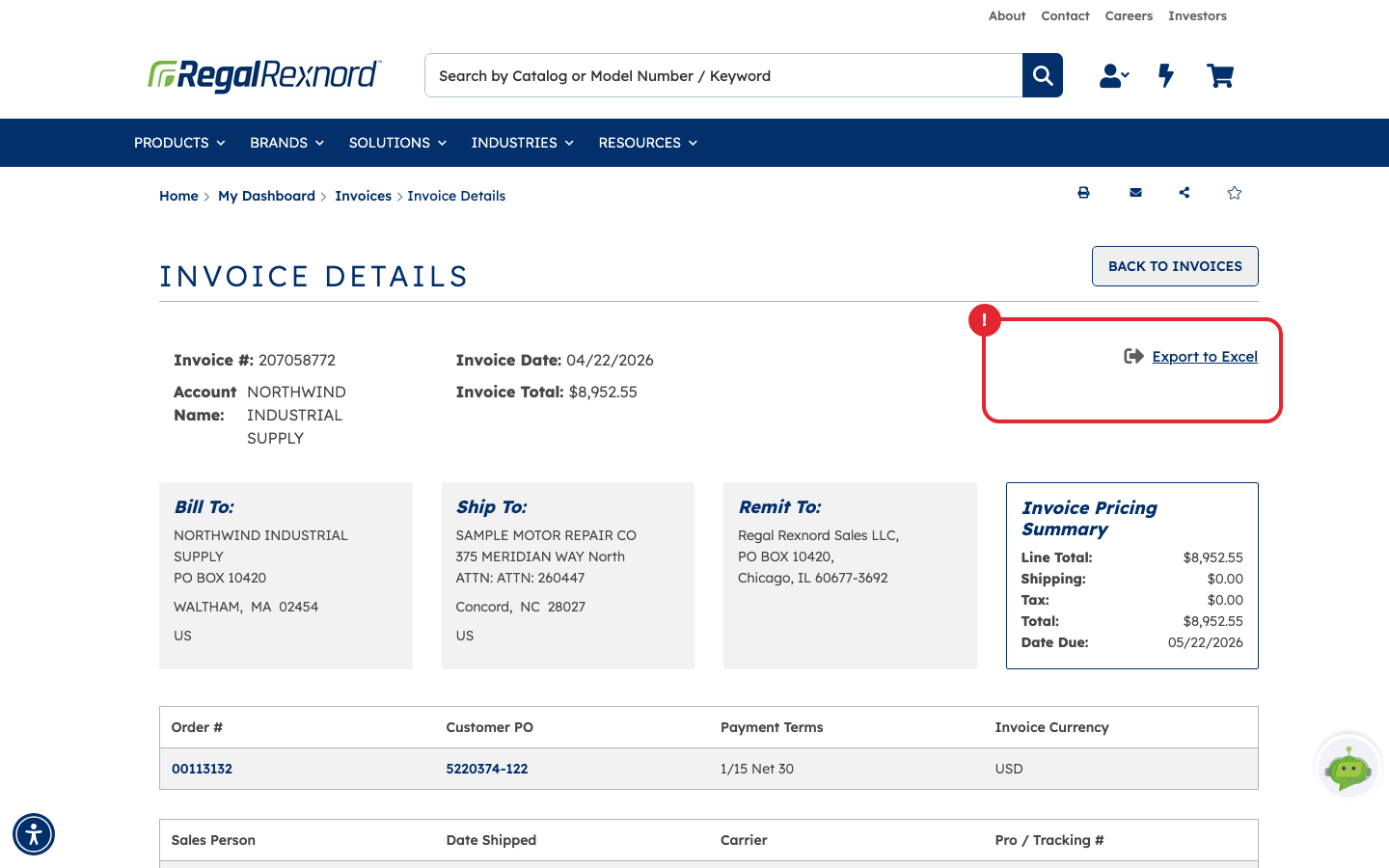
Task: Expand the Resources menu
Action: (x=647, y=143)
